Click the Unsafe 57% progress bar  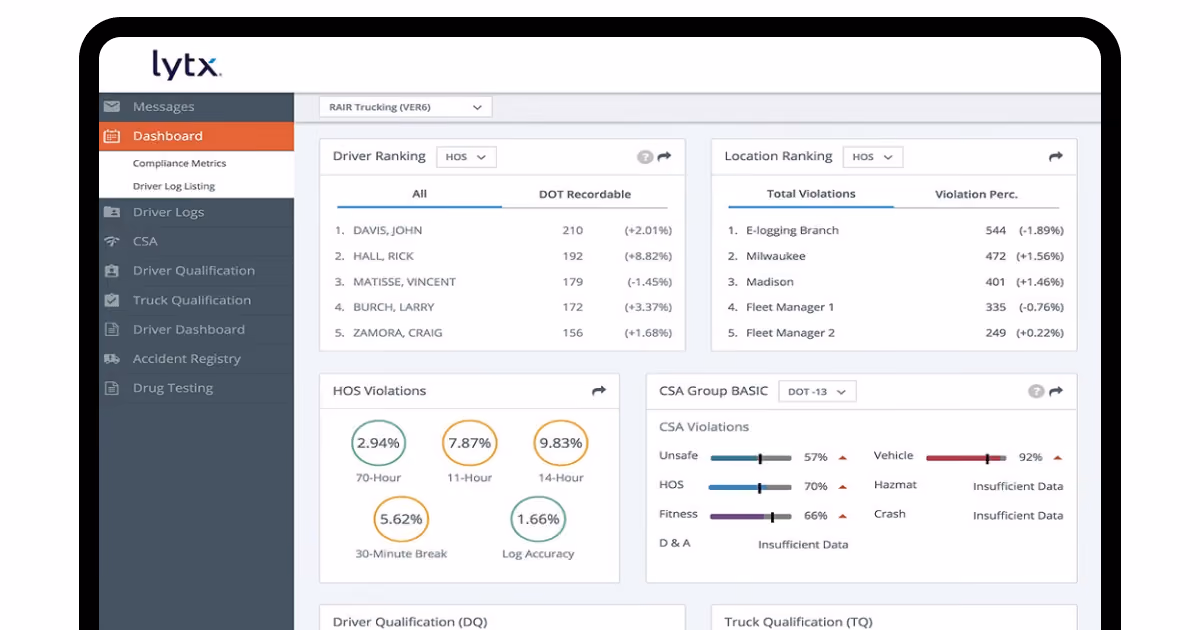[x=751, y=458]
